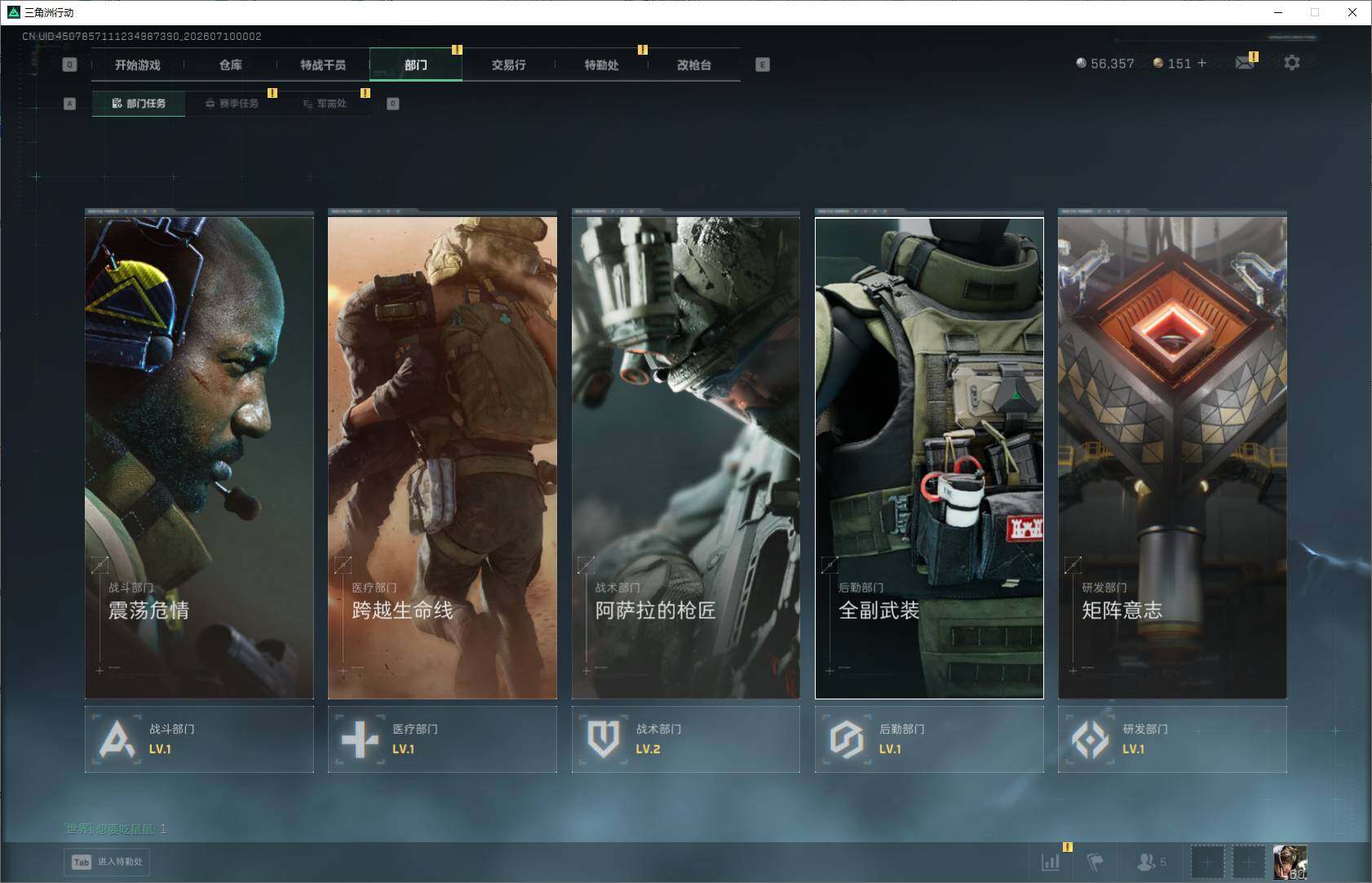
Task: Open the friends list icon
Action: coord(1151,862)
